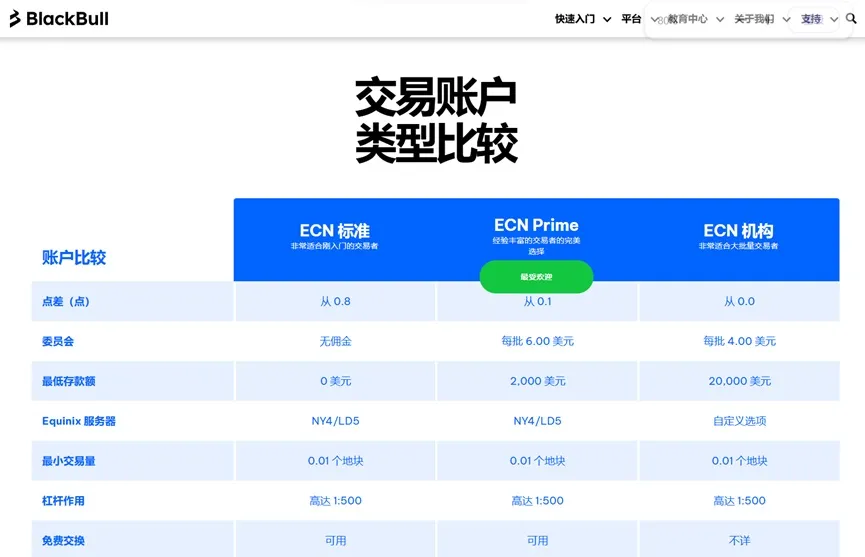Expand chevron next to 关于我们
This screenshot has width=865, height=557.
pyautogui.click(x=786, y=19)
